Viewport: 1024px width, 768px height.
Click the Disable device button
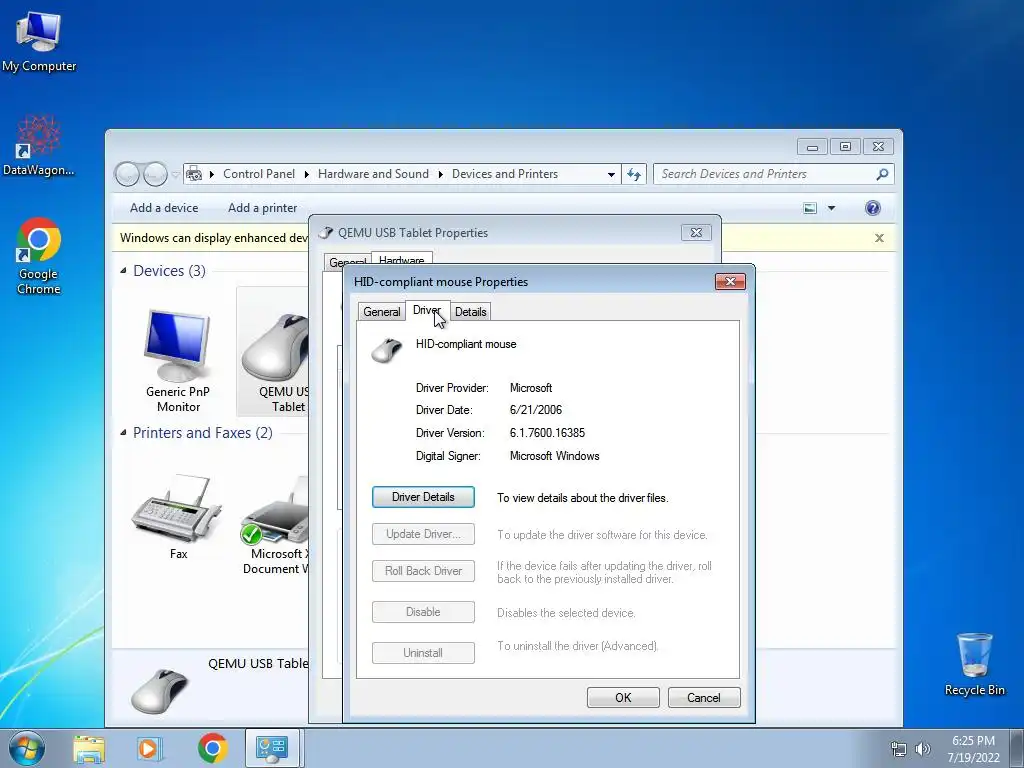pyautogui.click(x=423, y=612)
